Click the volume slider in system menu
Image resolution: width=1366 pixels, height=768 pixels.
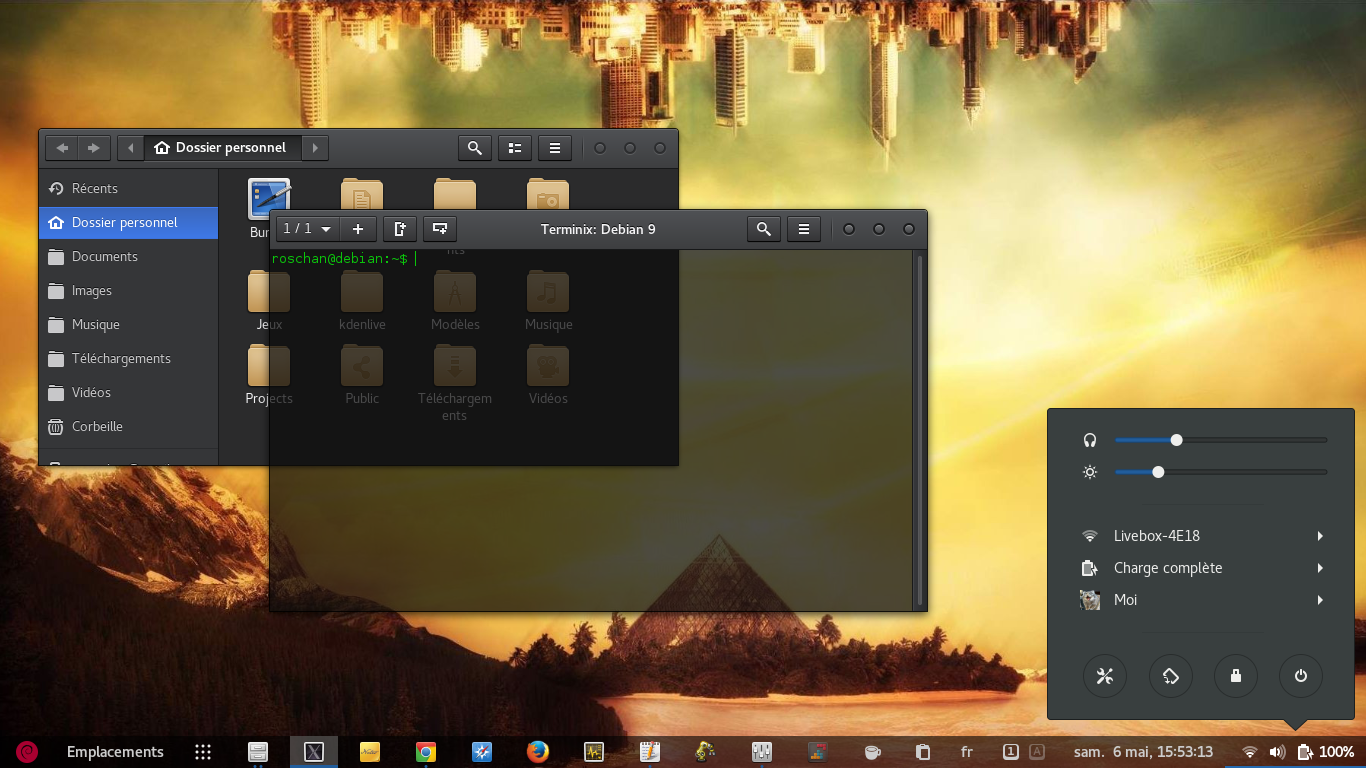pyautogui.click(x=1220, y=440)
